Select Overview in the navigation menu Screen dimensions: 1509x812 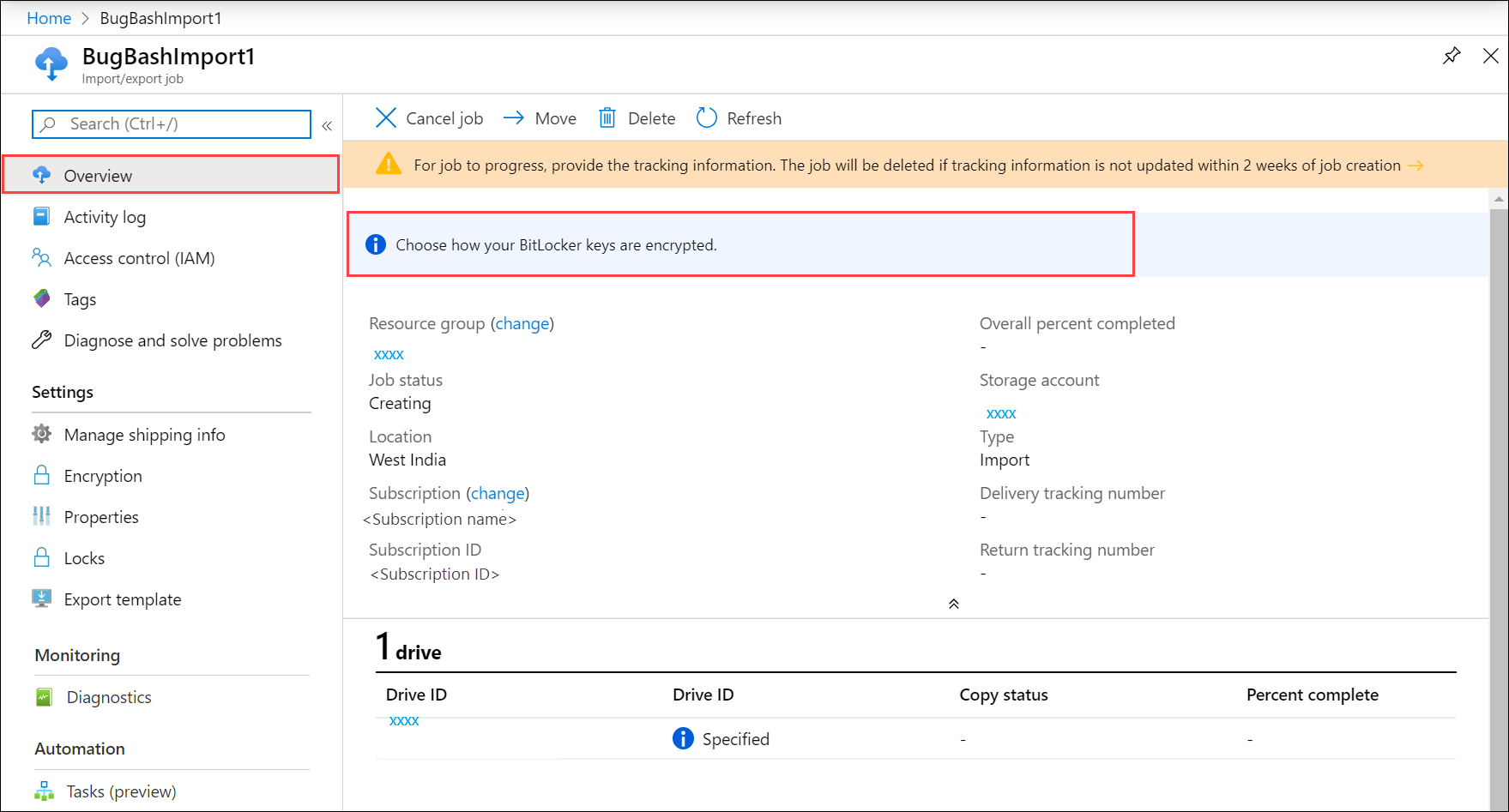[x=97, y=175]
